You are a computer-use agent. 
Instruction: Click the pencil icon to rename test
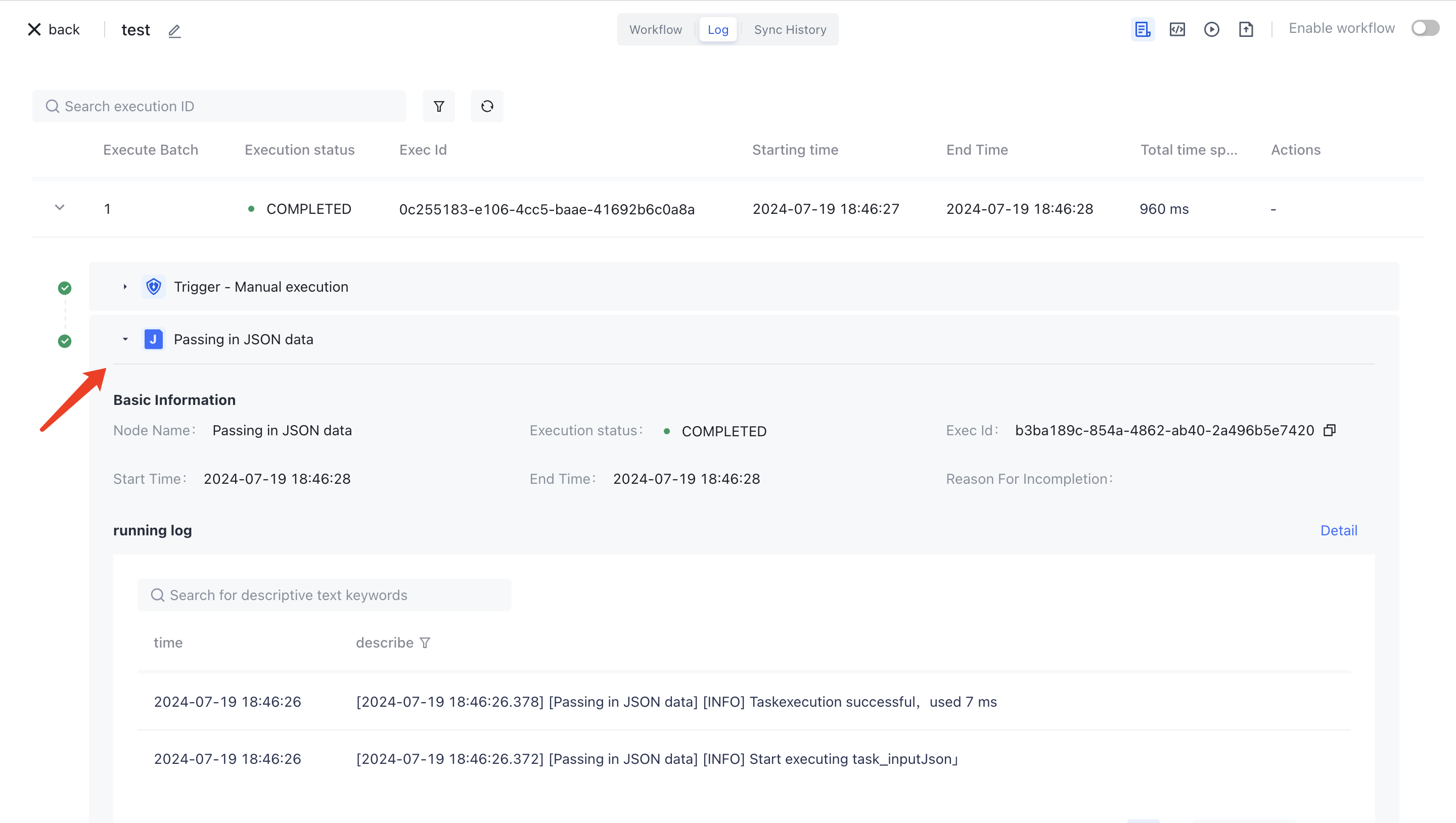point(174,30)
